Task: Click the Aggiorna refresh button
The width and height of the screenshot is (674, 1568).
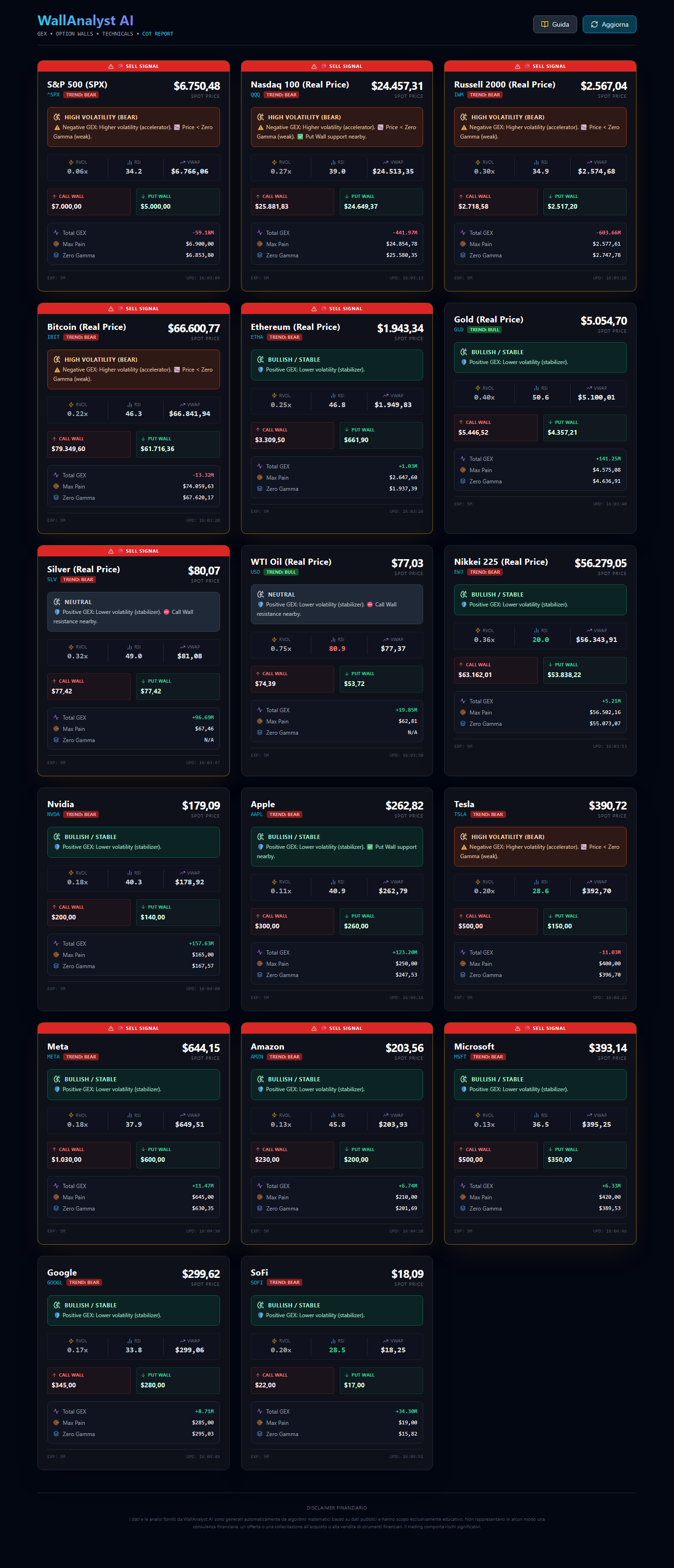Action: [x=609, y=24]
